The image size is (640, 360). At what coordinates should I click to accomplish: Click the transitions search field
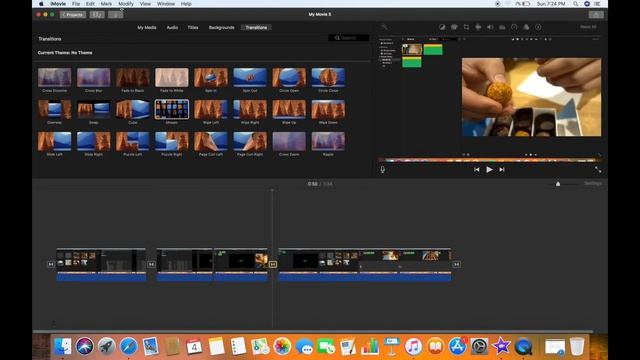349,38
